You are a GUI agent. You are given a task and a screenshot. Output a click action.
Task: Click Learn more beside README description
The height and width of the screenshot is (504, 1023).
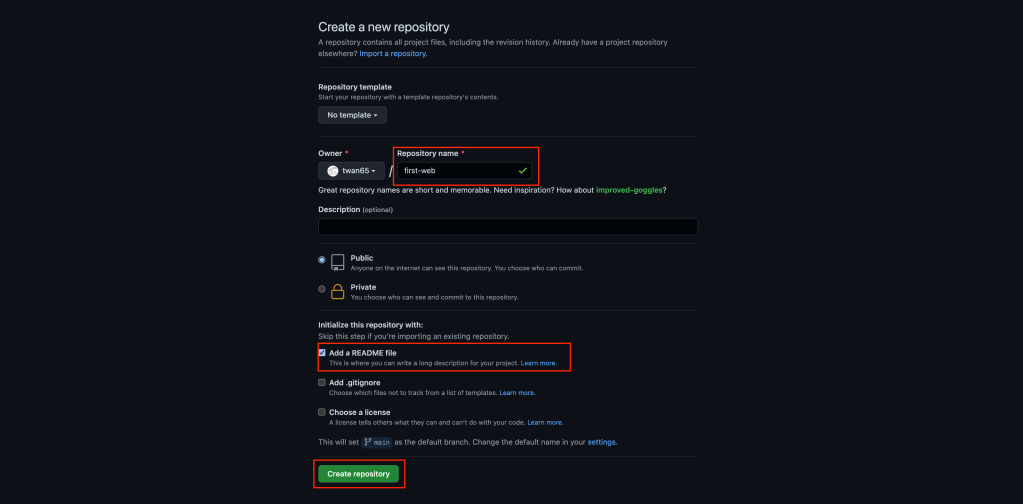tap(539, 363)
